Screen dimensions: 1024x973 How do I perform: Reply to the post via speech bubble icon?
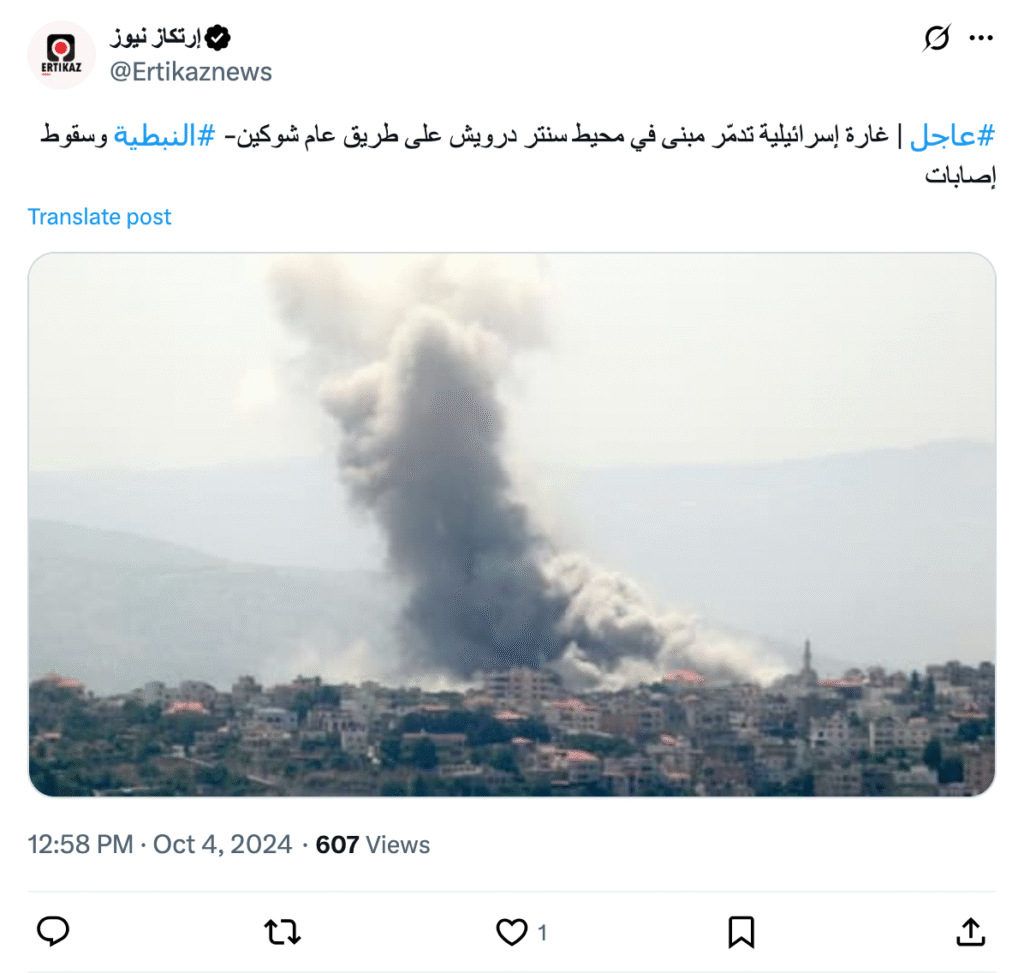pyautogui.click(x=53, y=931)
